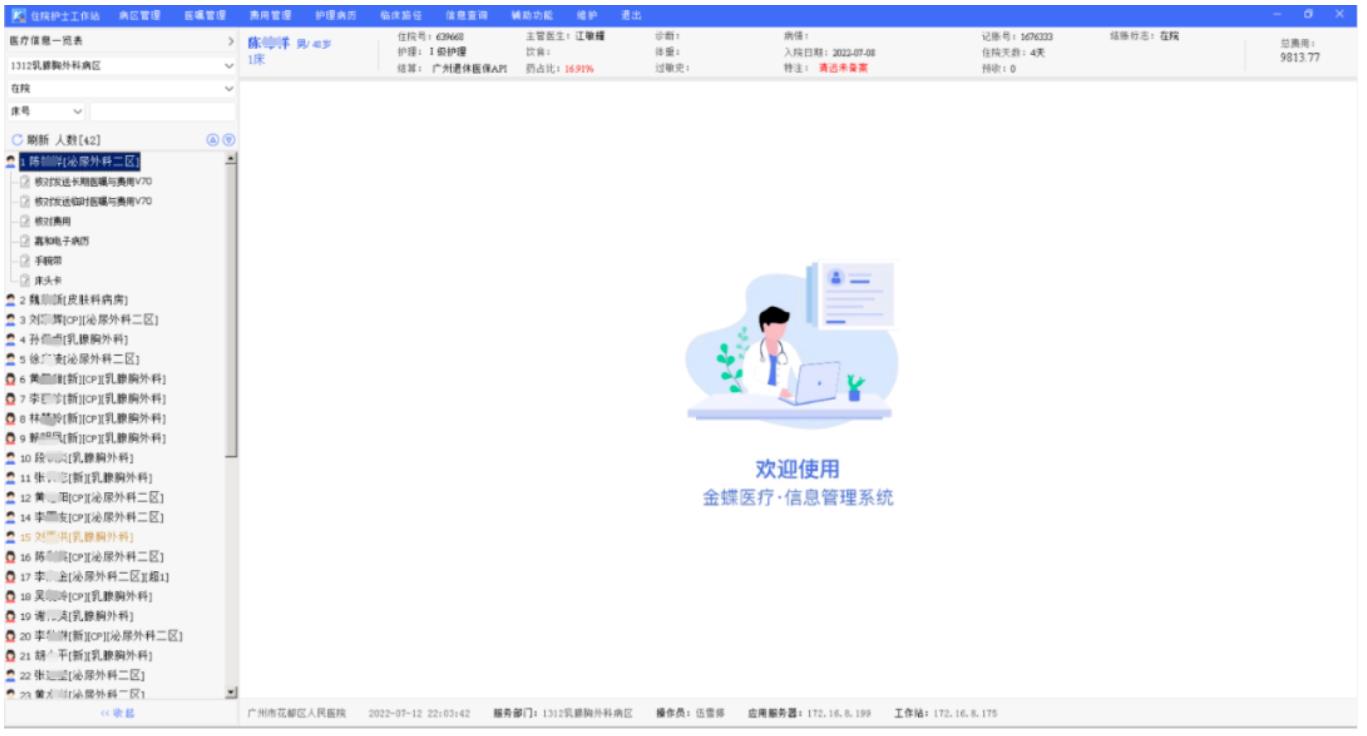Open the 手腕带 tree item
Screen dimensions: 1367x736
coord(48,260)
